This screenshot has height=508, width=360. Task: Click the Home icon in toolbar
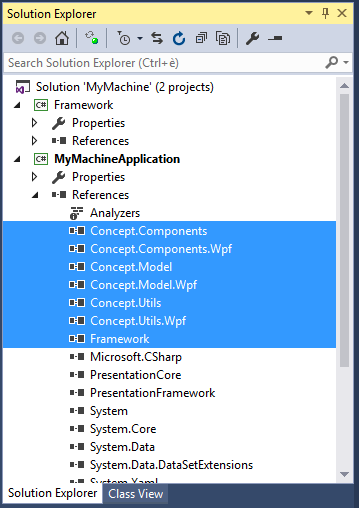click(x=62, y=38)
